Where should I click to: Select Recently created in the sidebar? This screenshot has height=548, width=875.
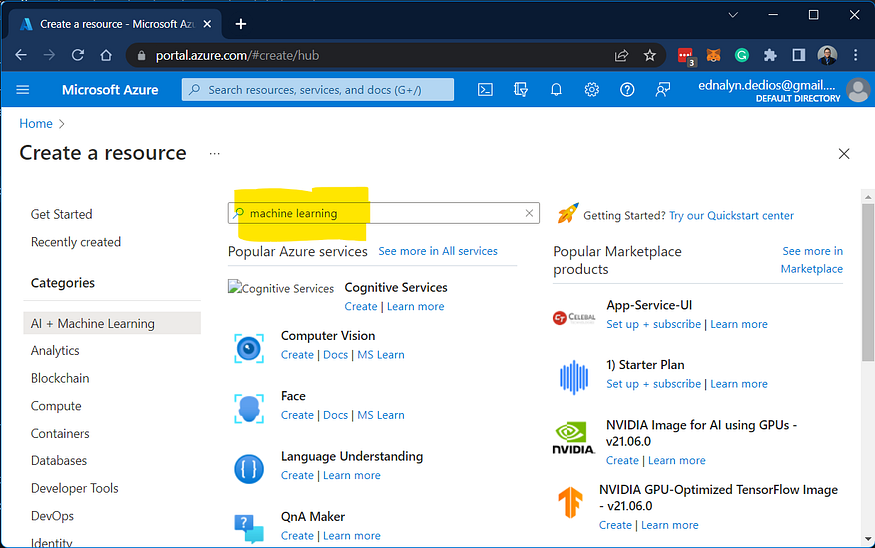tap(76, 242)
